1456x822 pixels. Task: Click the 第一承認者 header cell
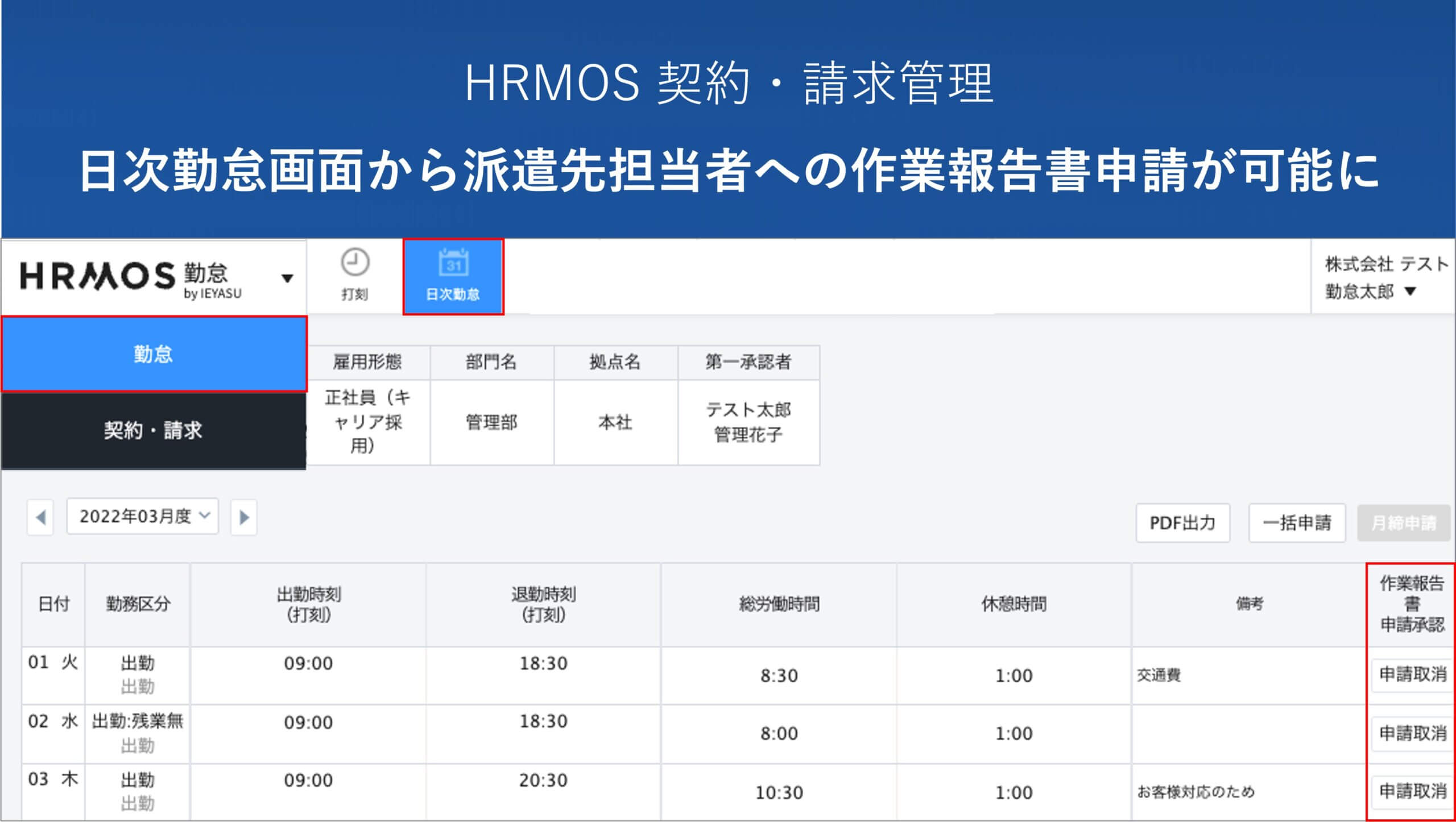[748, 362]
